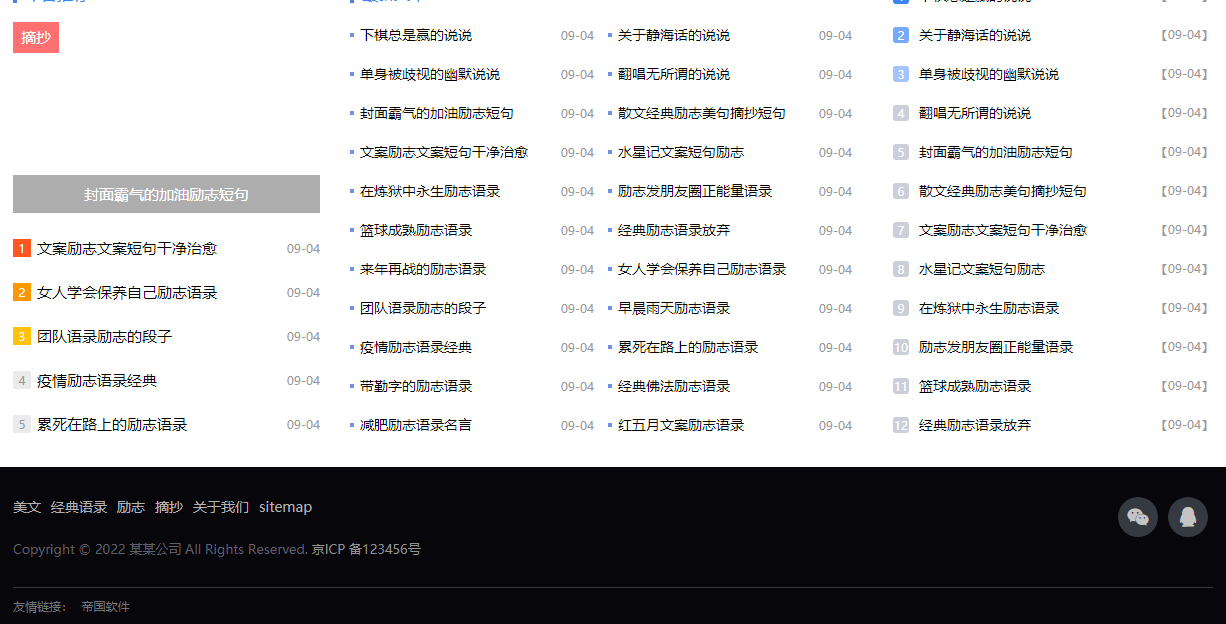This screenshot has width=1226, height=624.
Task: Click the QQ penguin icon in the footer
Action: pyautogui.click(x=1187, y=517)
